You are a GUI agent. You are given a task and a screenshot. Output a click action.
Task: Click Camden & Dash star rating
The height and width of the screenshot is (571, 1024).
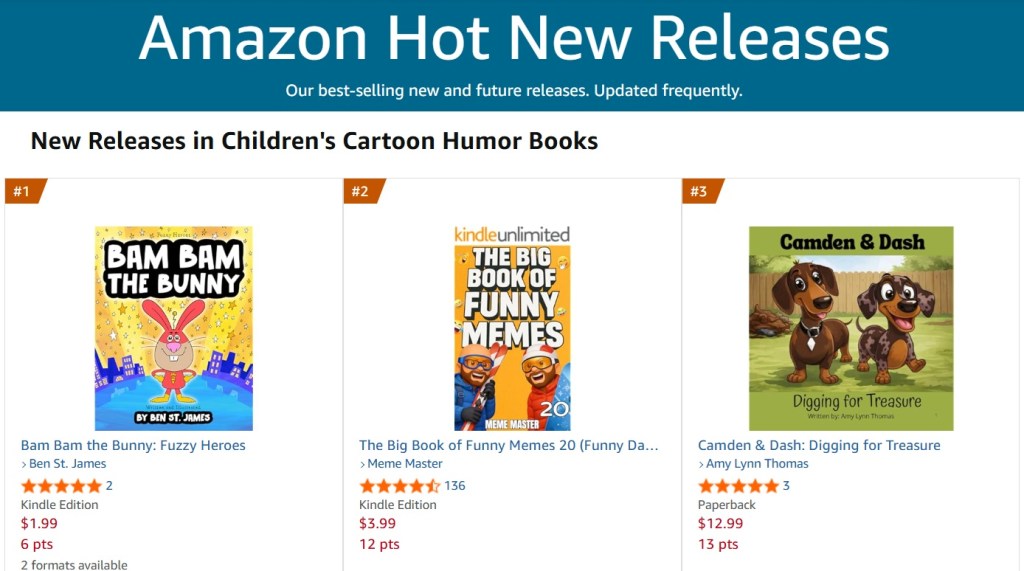(x=738, y=486)
